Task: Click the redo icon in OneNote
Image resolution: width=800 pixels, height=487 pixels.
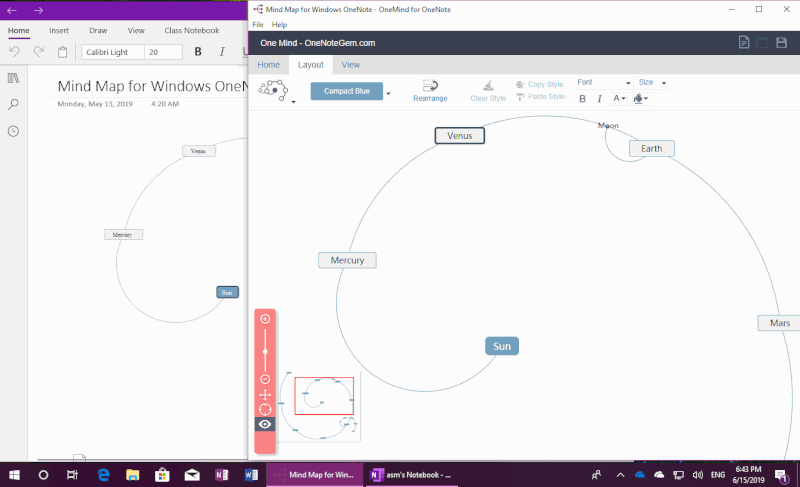Action: 38,52
